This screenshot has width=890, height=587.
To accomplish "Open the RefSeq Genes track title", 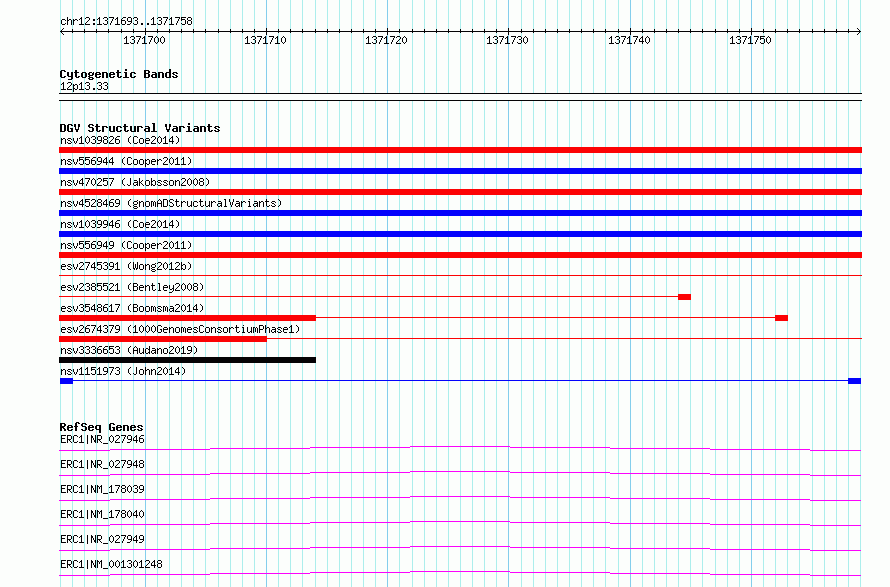I will (x=101, y=427).
